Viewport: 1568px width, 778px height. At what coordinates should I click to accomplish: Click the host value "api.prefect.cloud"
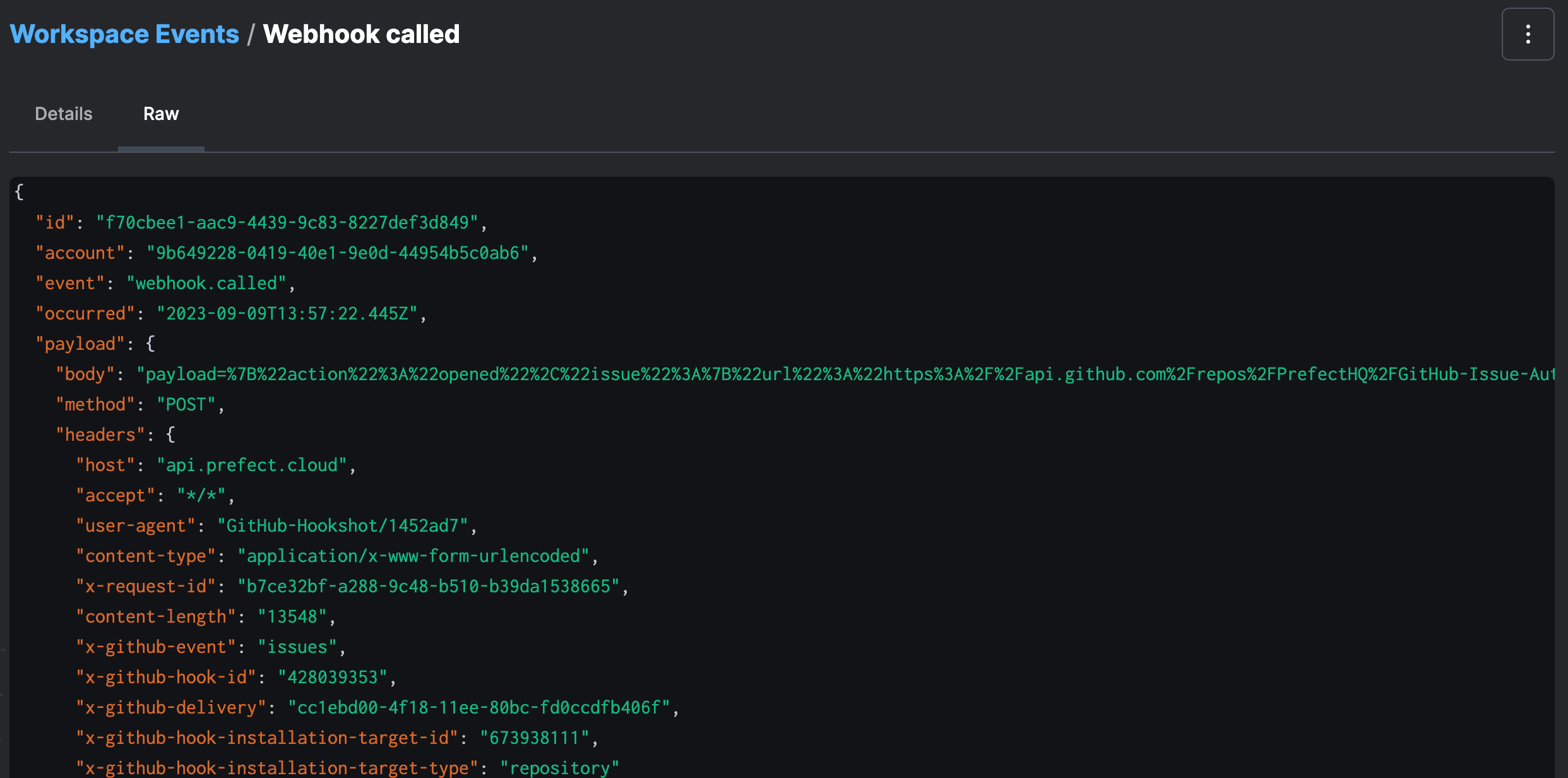(x=252, y=465)
